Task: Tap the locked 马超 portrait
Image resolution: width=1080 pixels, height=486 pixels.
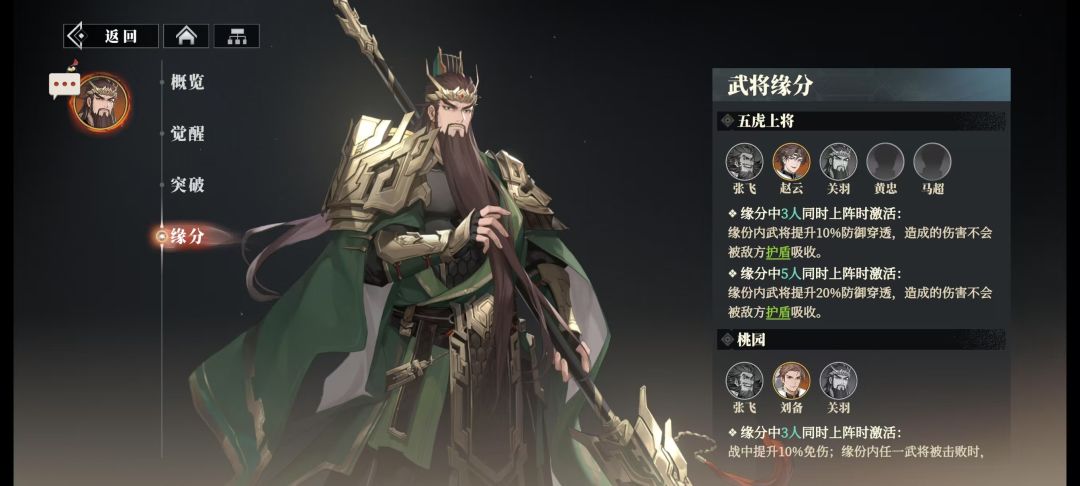Action: [x=932, y=162]
